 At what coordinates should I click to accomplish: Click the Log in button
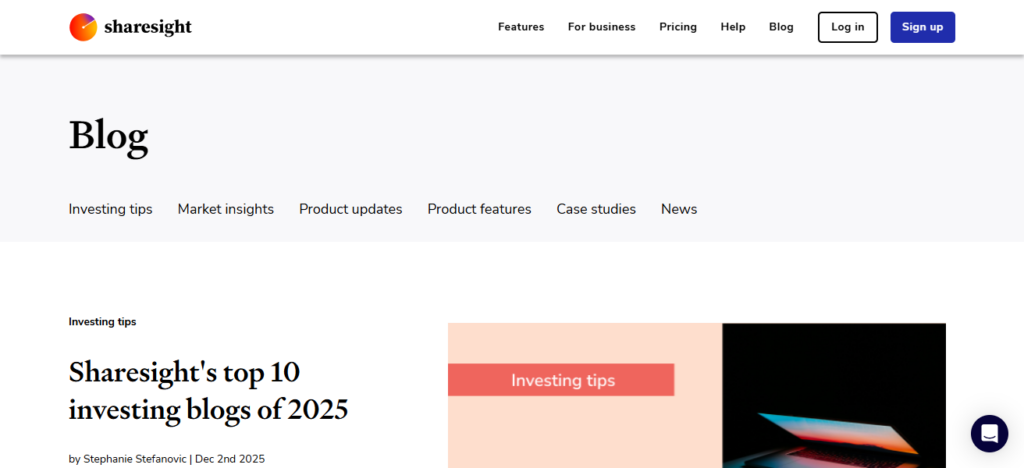848,27
